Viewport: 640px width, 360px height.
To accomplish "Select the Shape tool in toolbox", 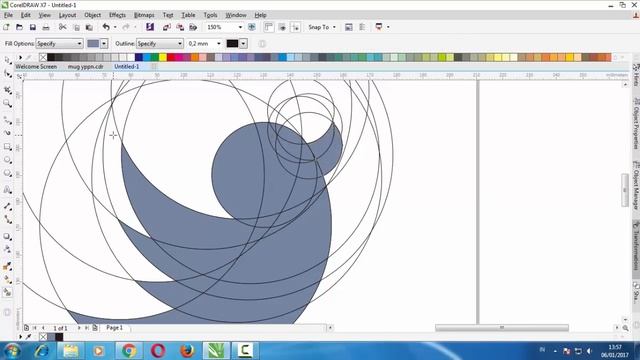I will tap(7, 74).
